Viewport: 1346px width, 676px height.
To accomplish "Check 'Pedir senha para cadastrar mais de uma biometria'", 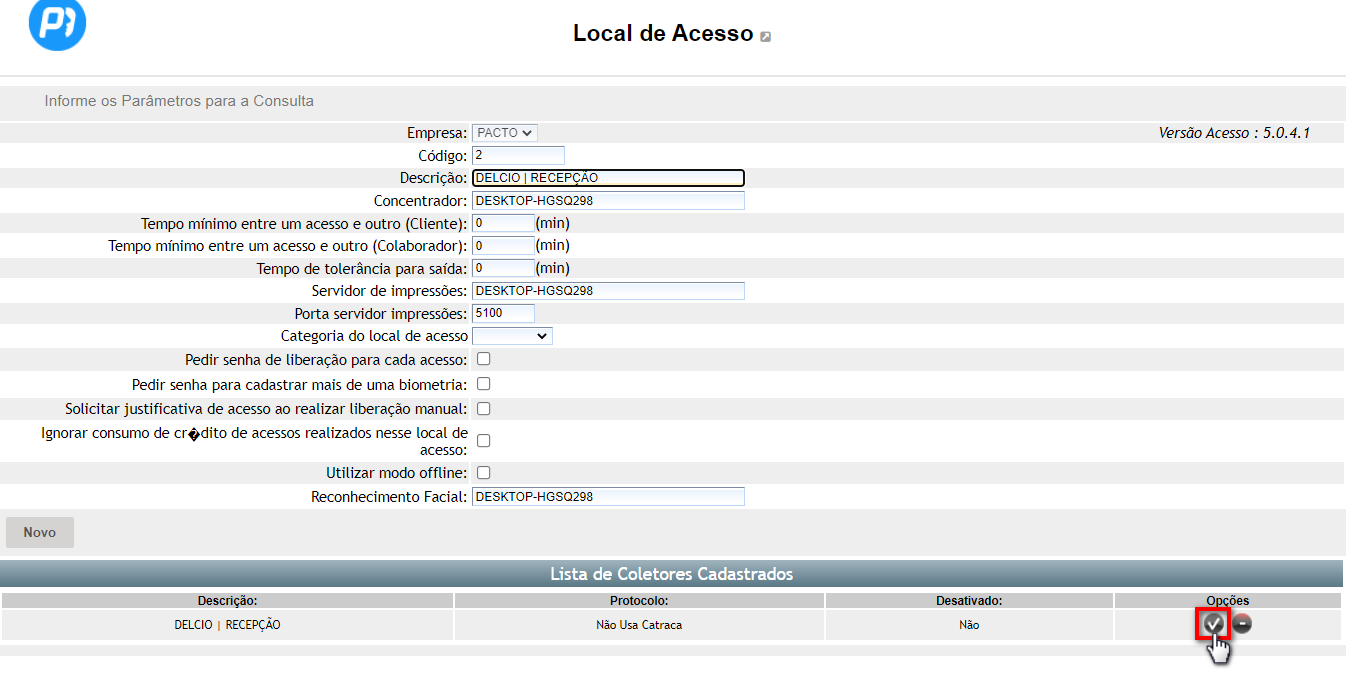I will point(483,384).
